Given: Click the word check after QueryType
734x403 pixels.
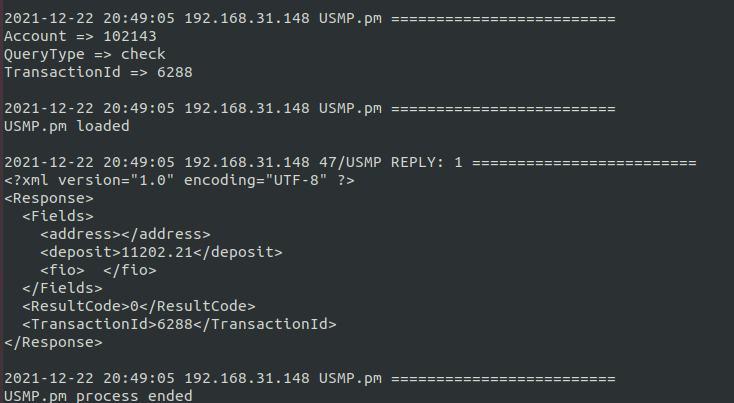Looking at the screenshot, I should pyautogui.click(x=143, y=54).
